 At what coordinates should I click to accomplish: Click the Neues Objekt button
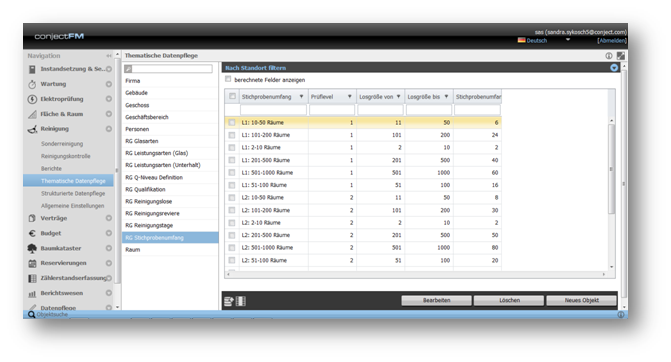[x=582, y=300]
